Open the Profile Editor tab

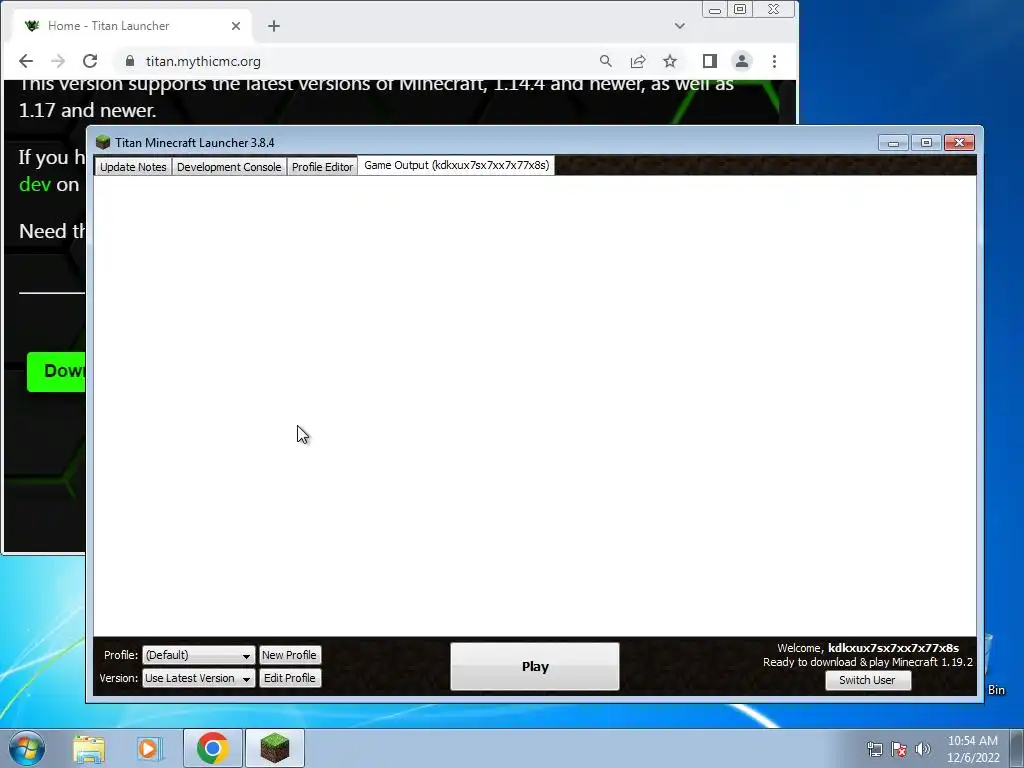coord(322,167)
